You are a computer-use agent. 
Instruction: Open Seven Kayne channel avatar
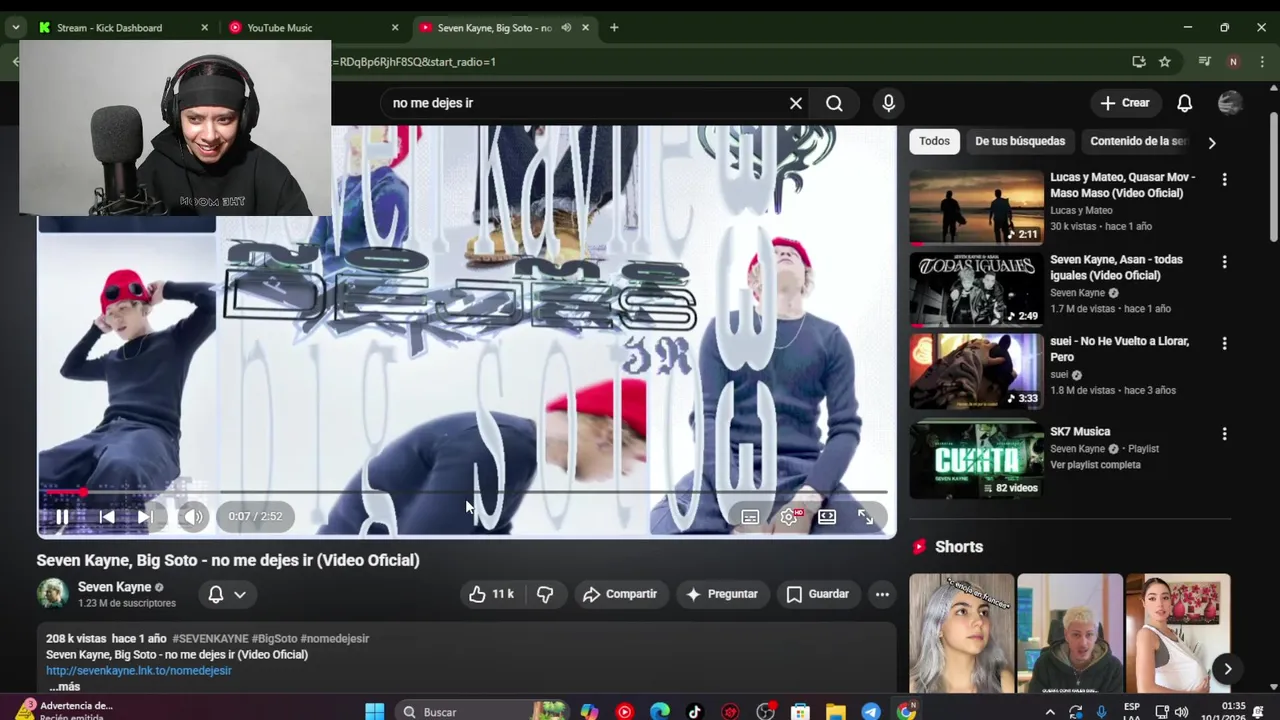[x=53, y=594]
